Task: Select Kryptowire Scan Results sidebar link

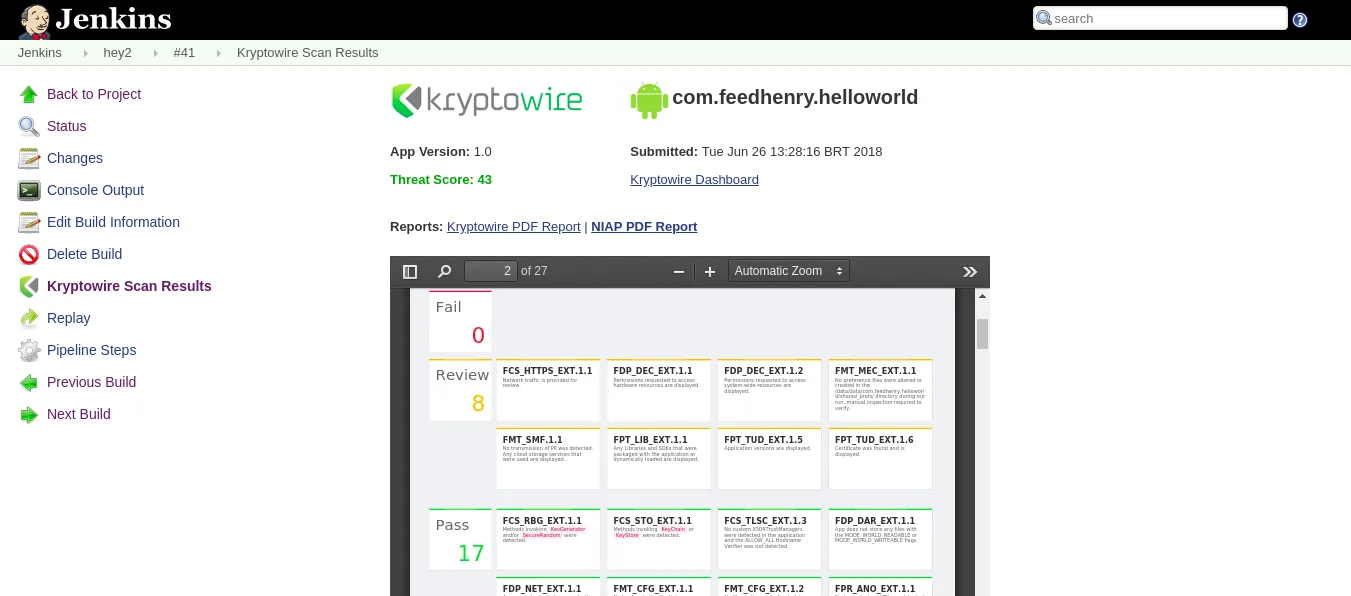Action: point(129,286)
